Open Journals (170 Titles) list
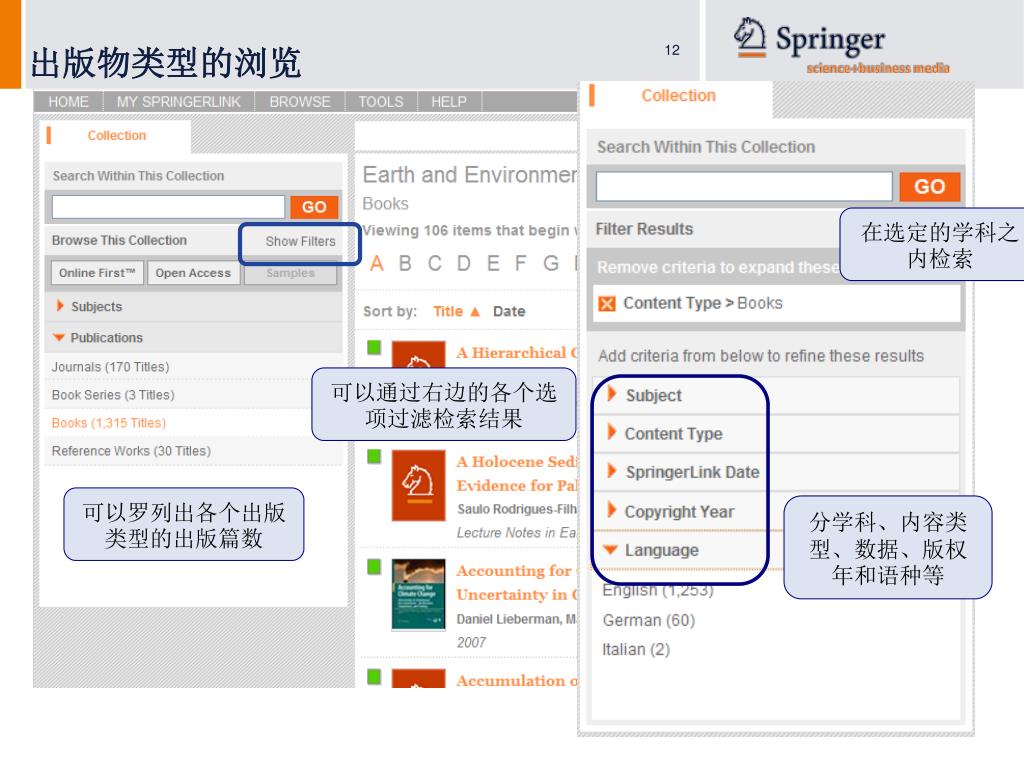The image size is (1024, 768). 110,367
